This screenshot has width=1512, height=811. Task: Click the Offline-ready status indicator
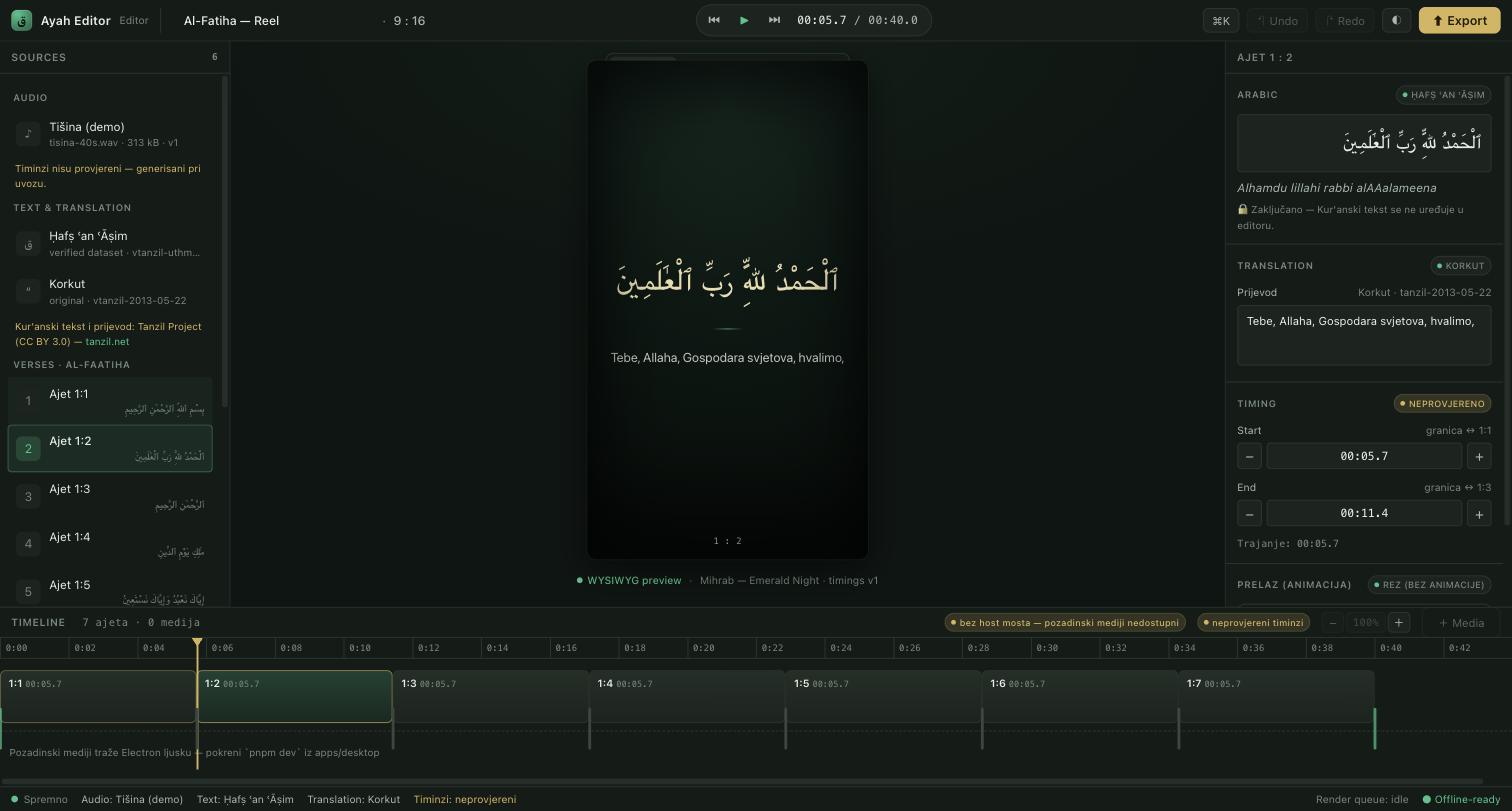(1462, 799)
